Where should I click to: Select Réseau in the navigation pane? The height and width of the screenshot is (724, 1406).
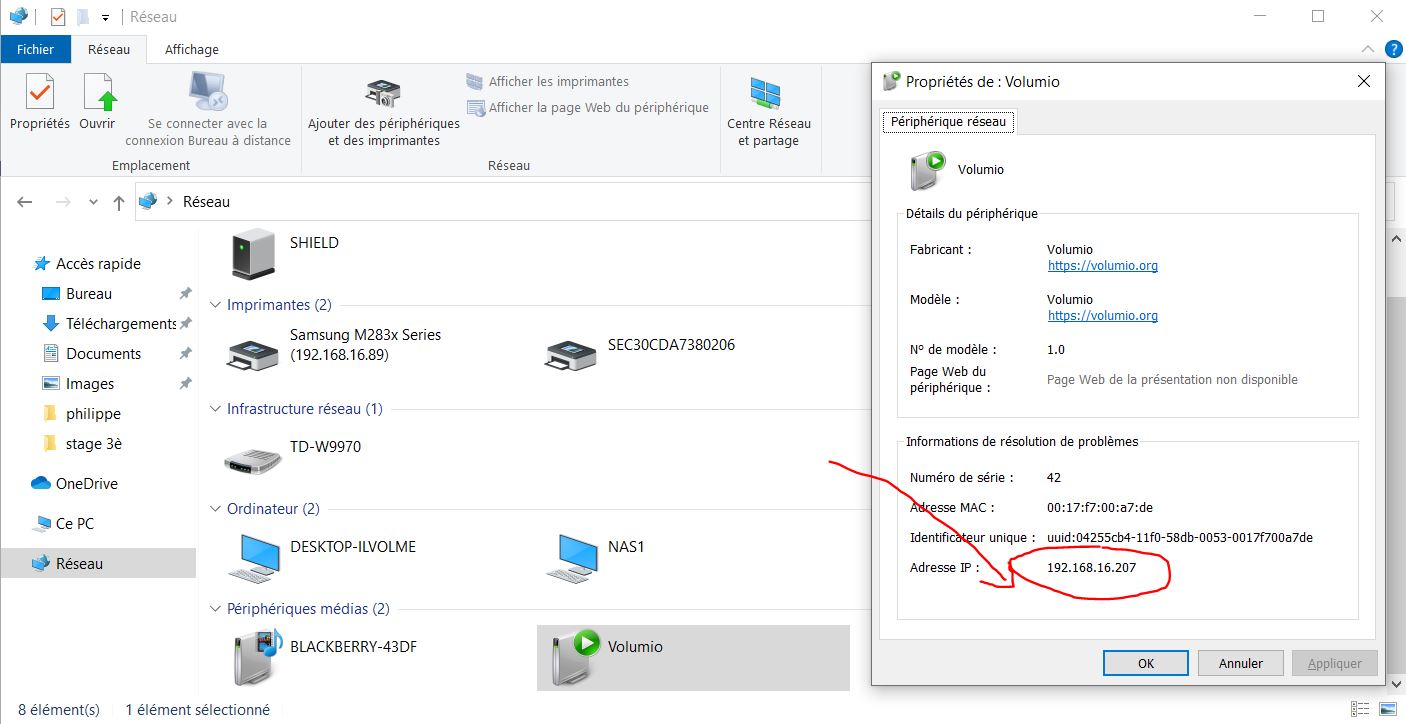98,564
